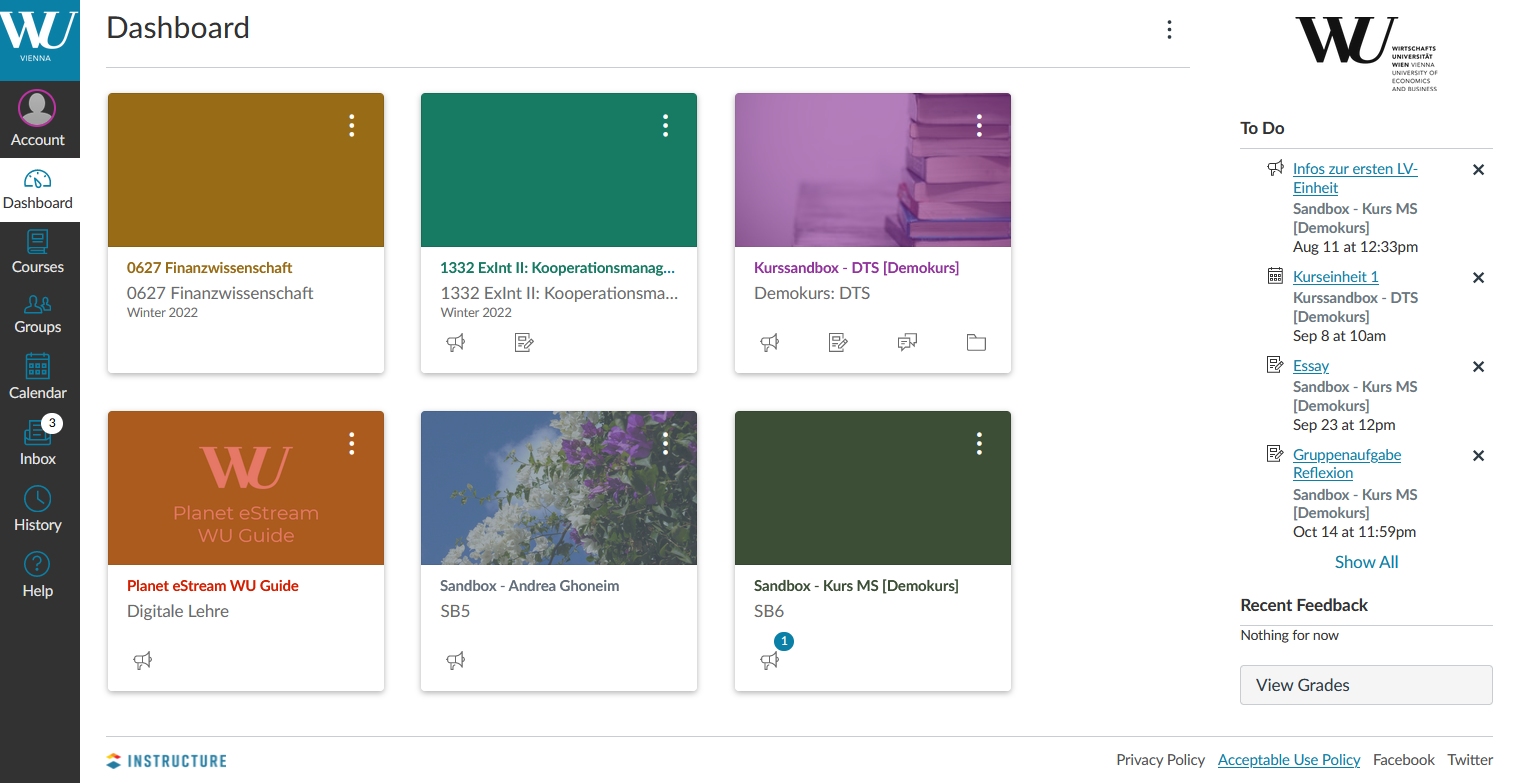Open the Account menu in sidebar
The height and width of the screenshot is (783, 1524).
point(39,119)
